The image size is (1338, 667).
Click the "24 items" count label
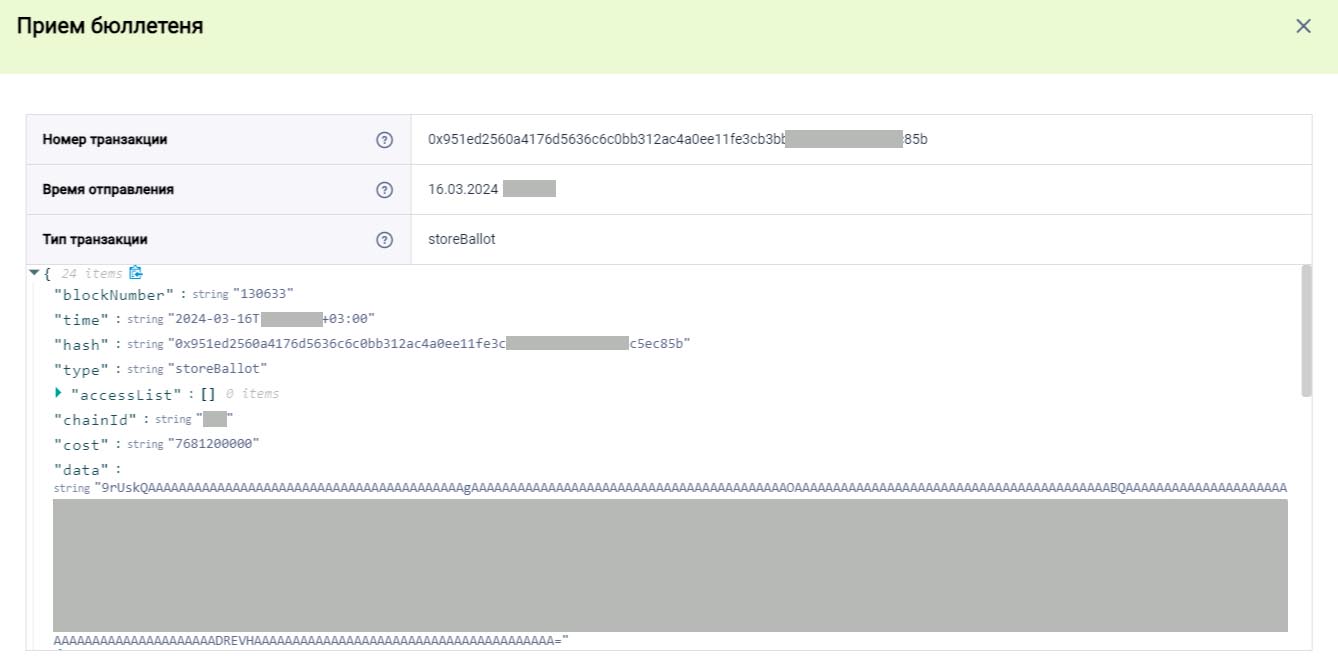click(x=92, y=273)
